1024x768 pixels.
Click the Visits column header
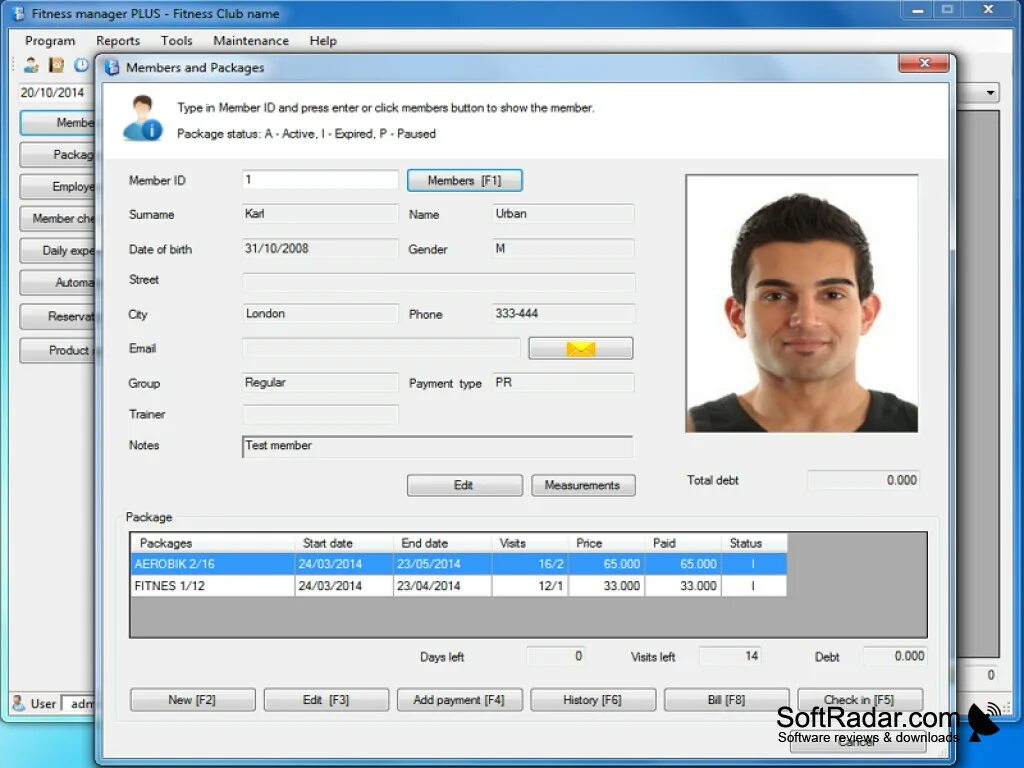click(x=530, y=543)
